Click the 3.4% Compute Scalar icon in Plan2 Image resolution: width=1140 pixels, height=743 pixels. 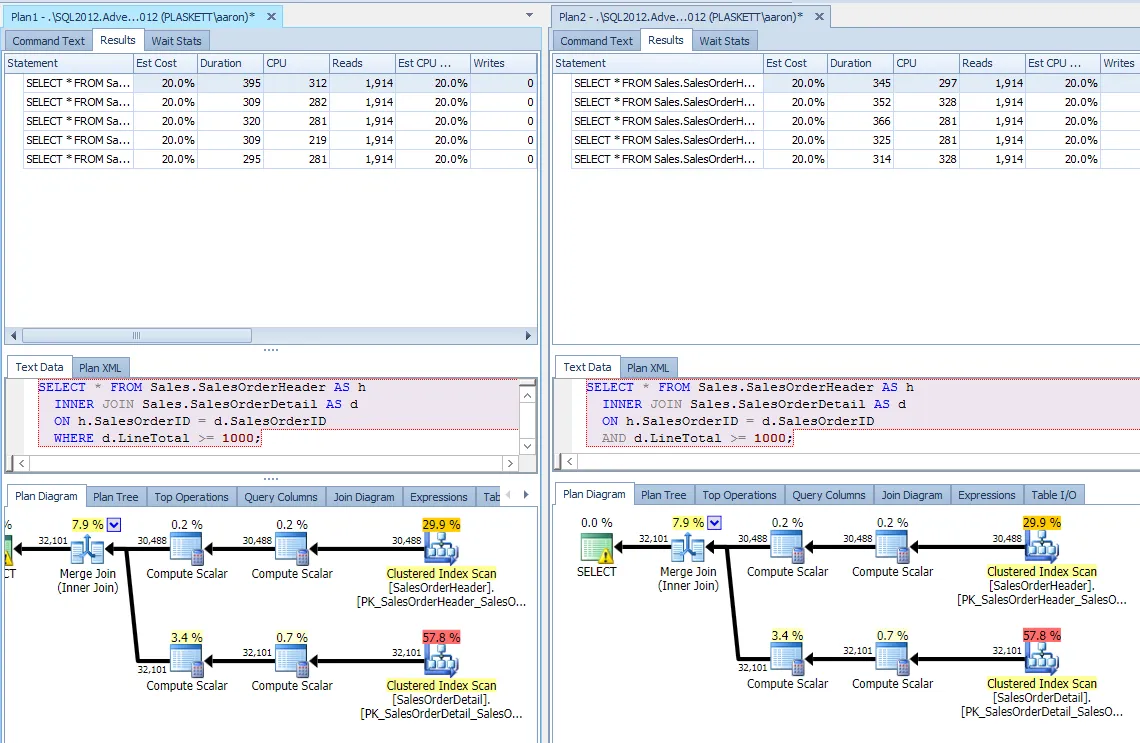(x=787, y=659)
